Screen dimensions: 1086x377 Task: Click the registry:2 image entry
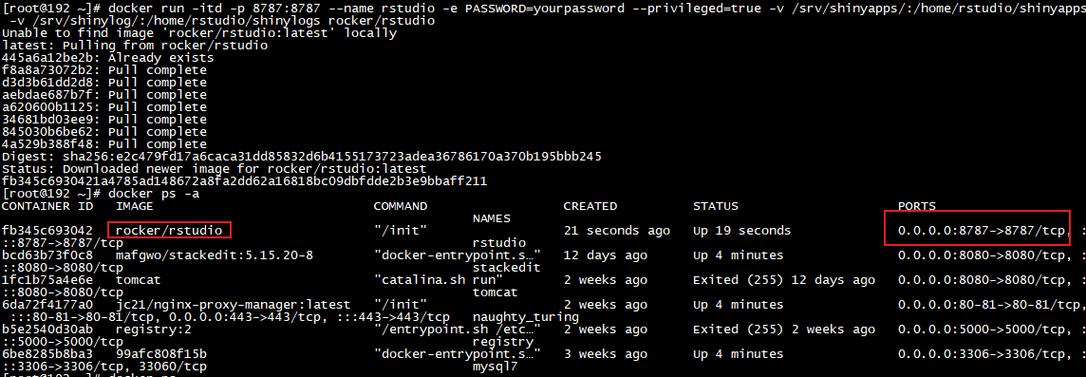click(153, 330)
